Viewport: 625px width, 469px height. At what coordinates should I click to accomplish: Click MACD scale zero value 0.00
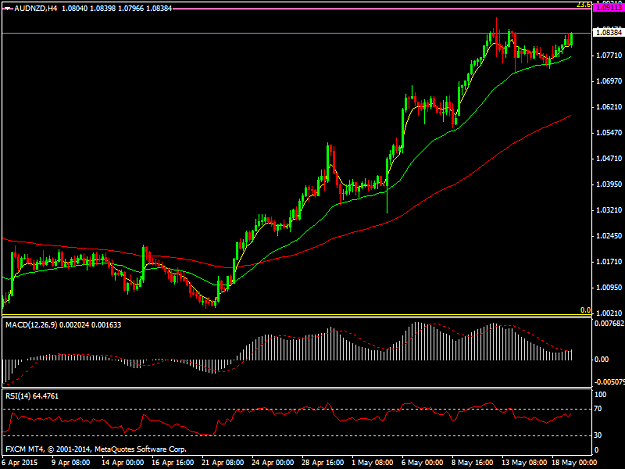pyautogui.click(x=601, y=359)
